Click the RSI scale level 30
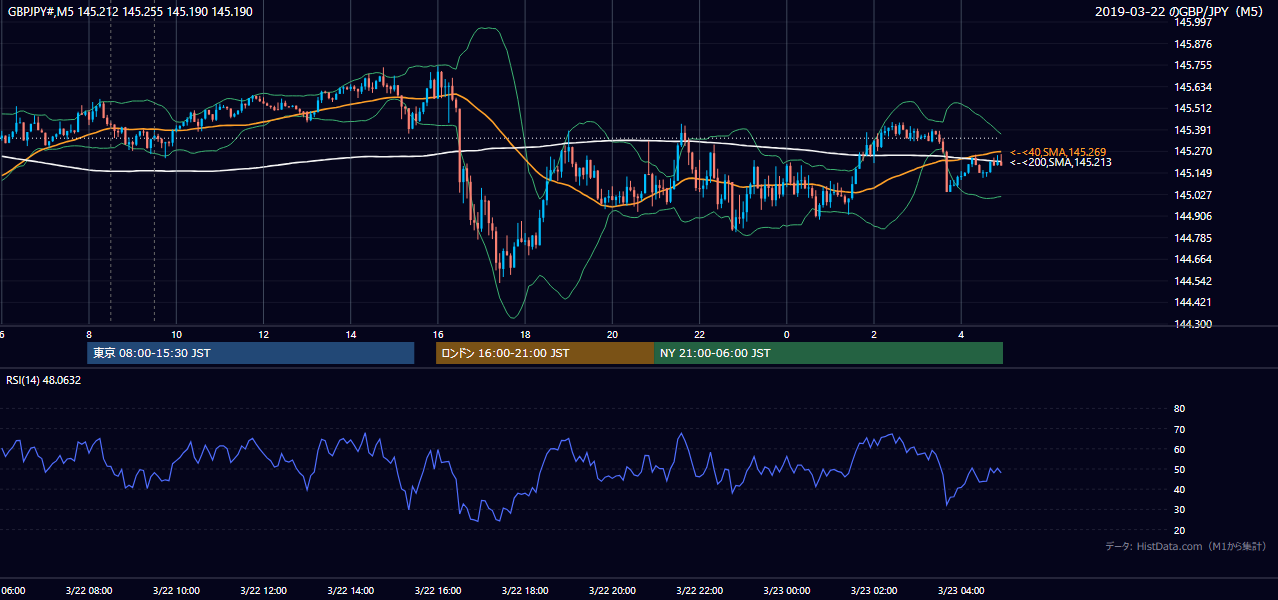This screenshot has height=600, width=1278. [x=1179, y=510]
